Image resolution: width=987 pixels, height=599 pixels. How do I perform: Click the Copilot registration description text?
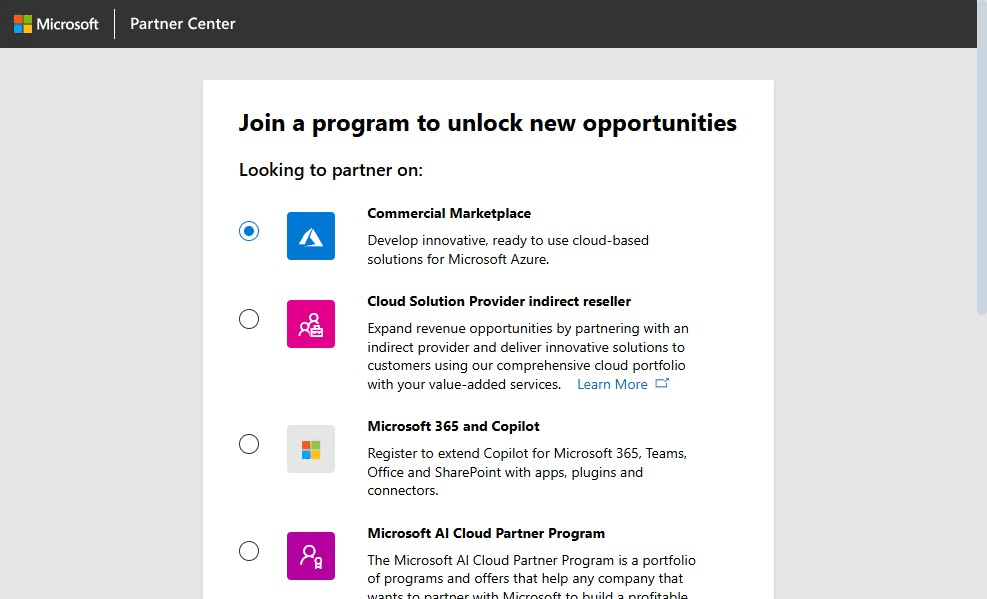(x=527, y=472)
